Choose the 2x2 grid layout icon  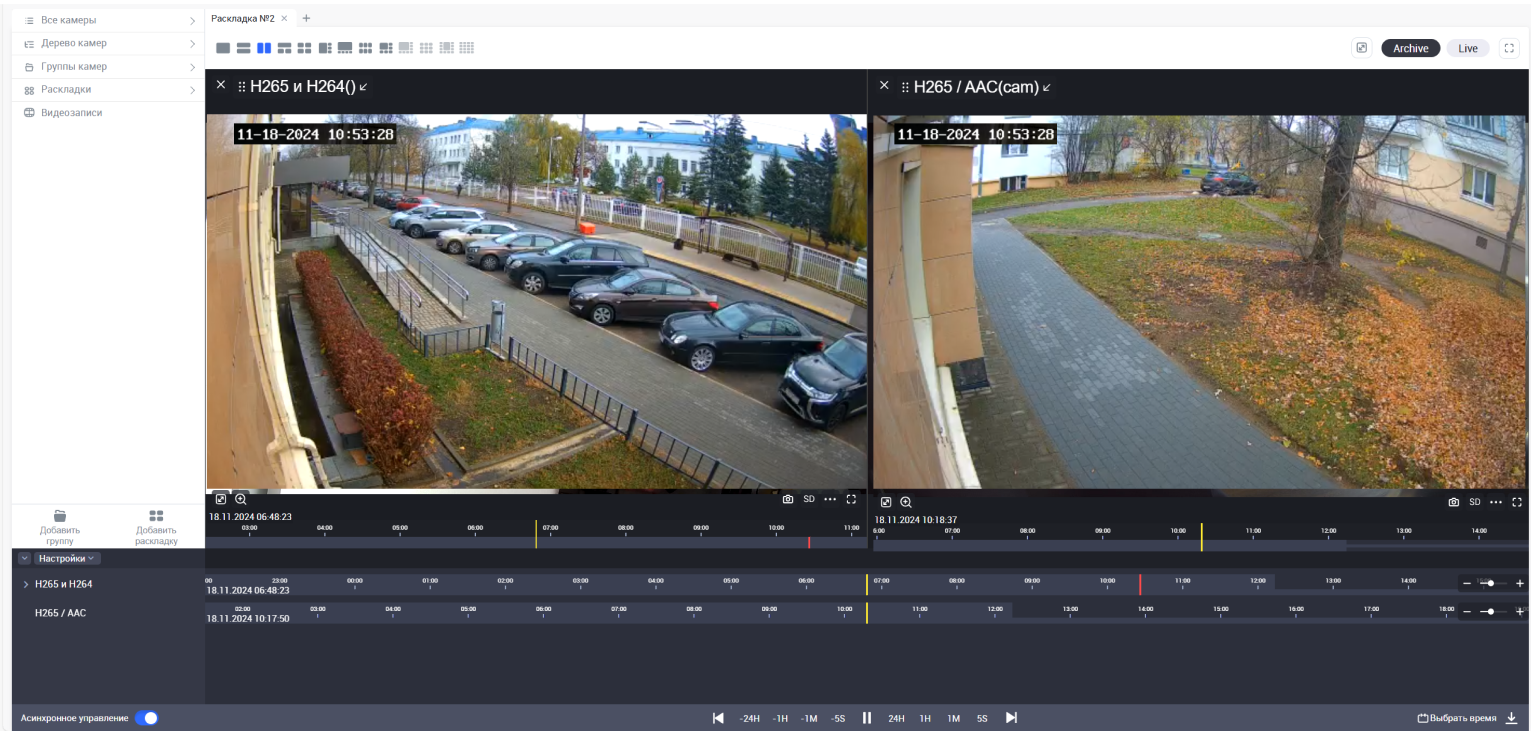click(304, 48)
